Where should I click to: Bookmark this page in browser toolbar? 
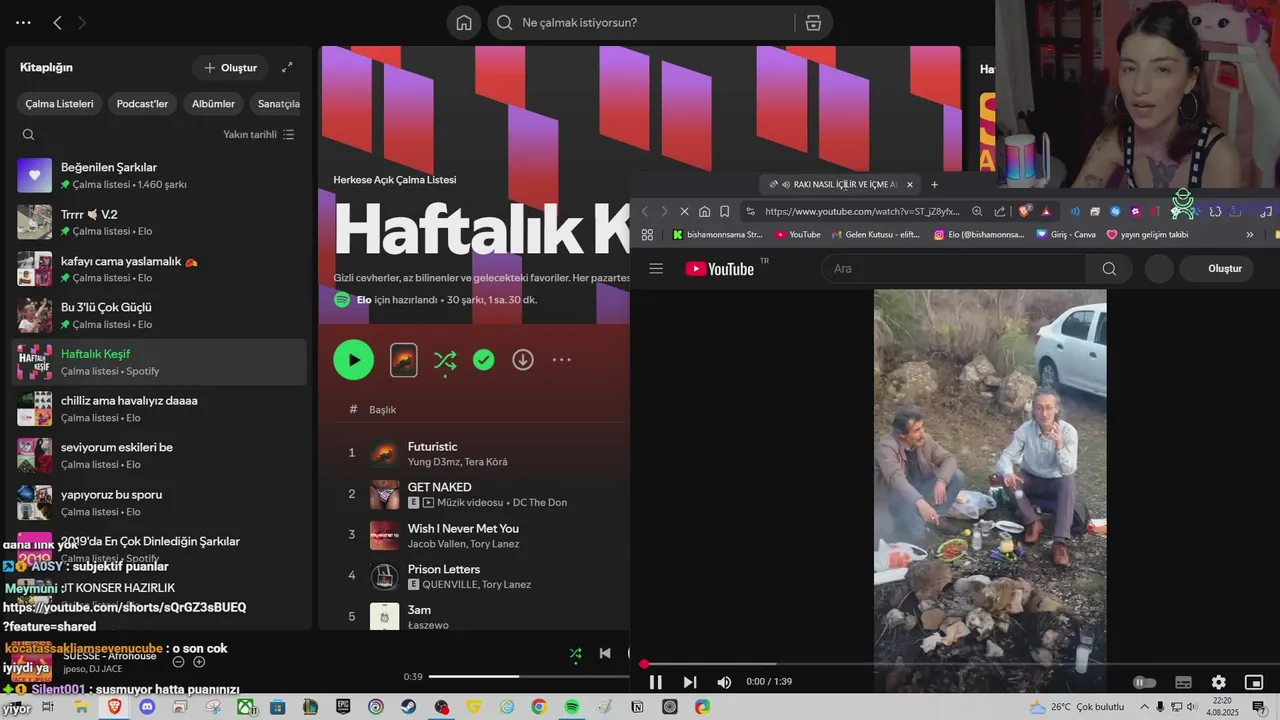(x=724, y=211)
